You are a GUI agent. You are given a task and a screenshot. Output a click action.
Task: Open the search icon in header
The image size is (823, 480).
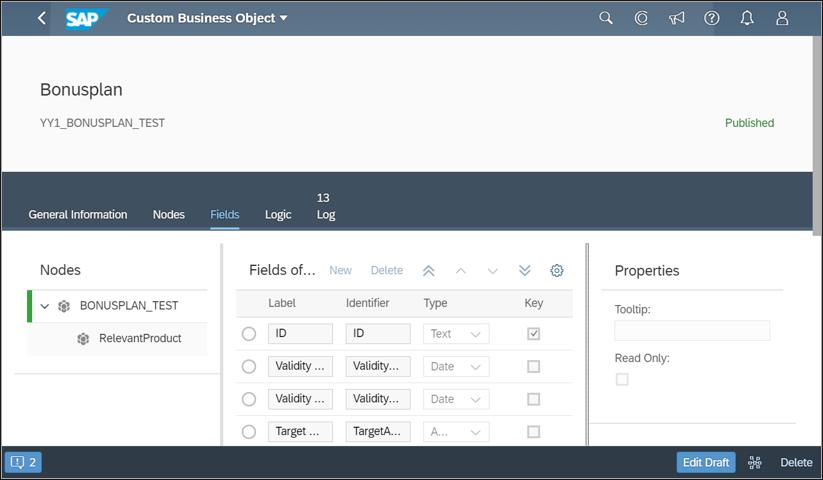point(606,18)
